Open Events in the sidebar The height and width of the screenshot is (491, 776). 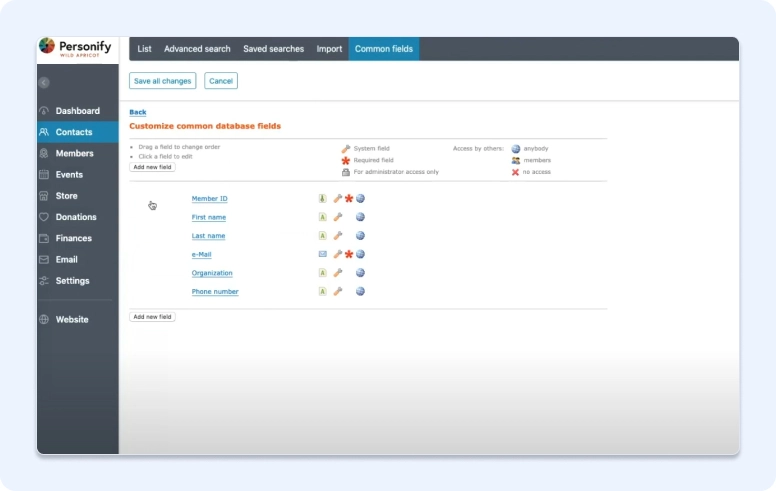(78, 175)
